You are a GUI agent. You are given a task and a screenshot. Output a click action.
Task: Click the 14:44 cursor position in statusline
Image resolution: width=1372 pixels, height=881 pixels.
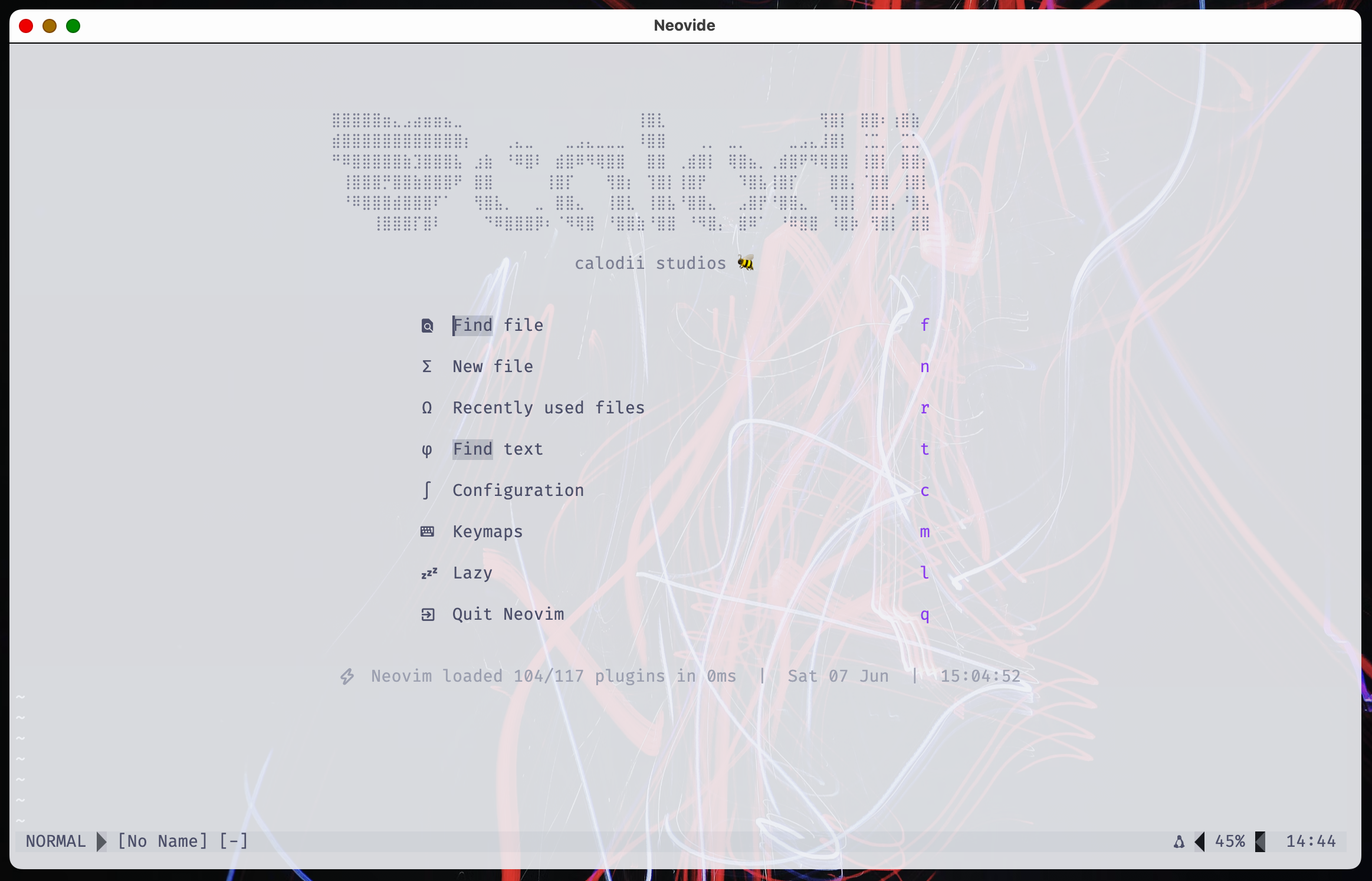tap(1311, 841)
